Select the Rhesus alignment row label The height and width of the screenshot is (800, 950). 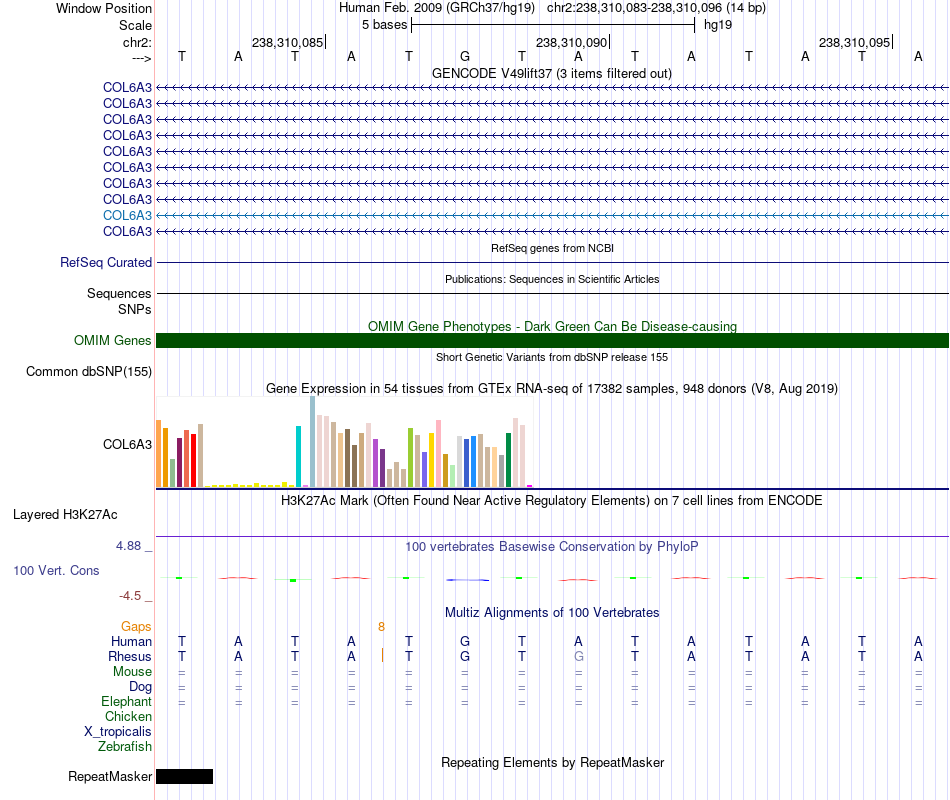(130, 656)
